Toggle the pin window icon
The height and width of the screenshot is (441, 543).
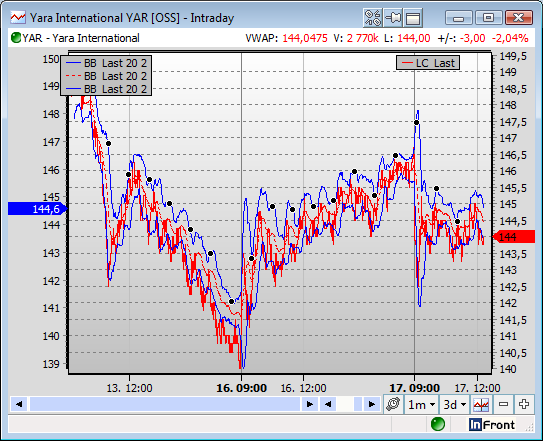[393, 18]
